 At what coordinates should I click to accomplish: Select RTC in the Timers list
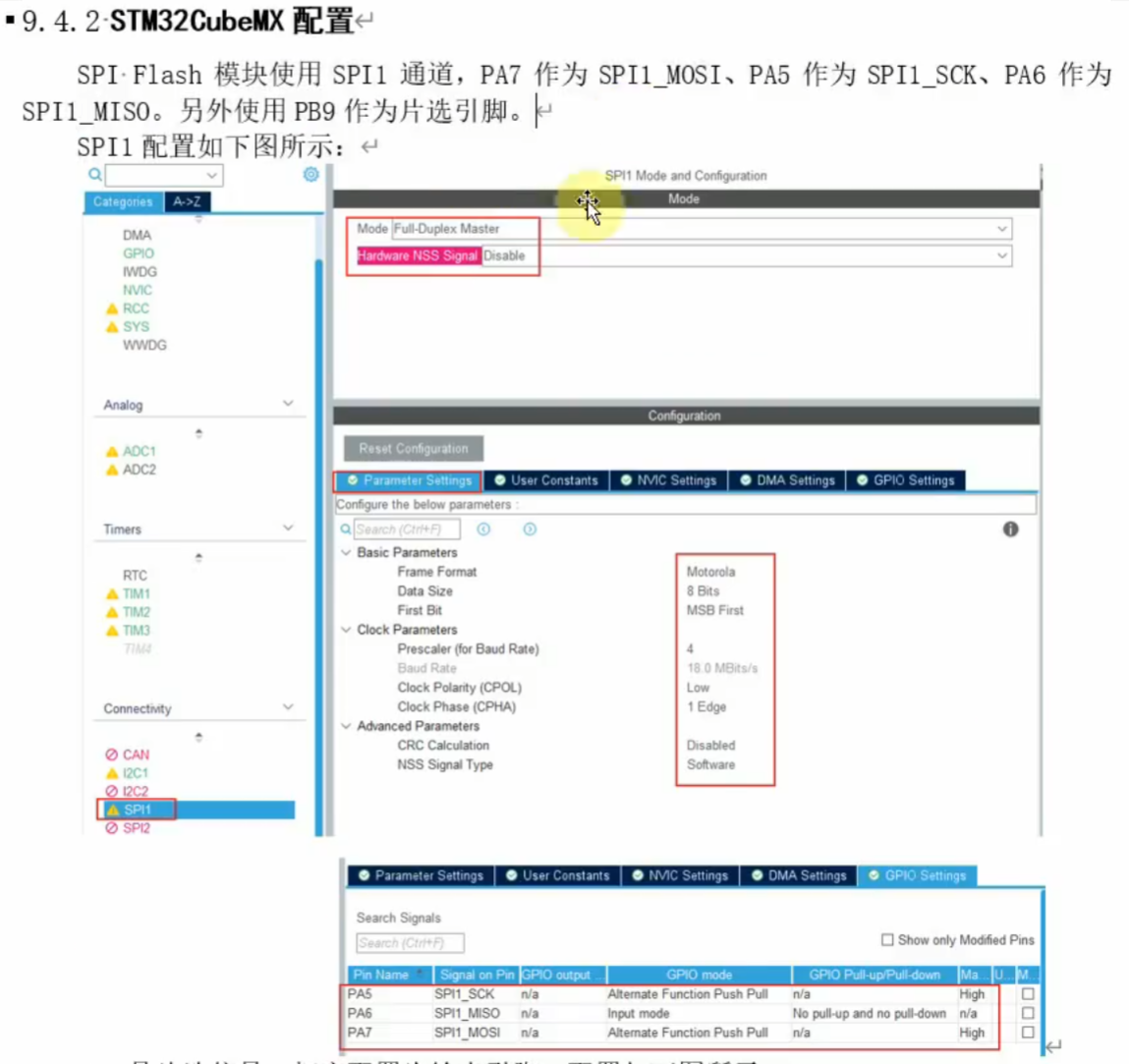click(135, 576)
